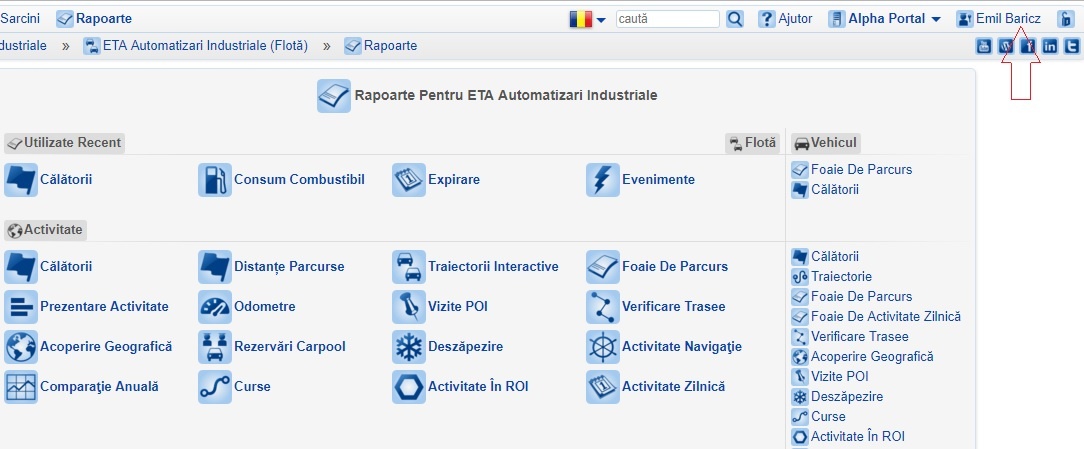Open the Facebook social icon
The image size is (1084, 449).
[x=1028, y=46]
